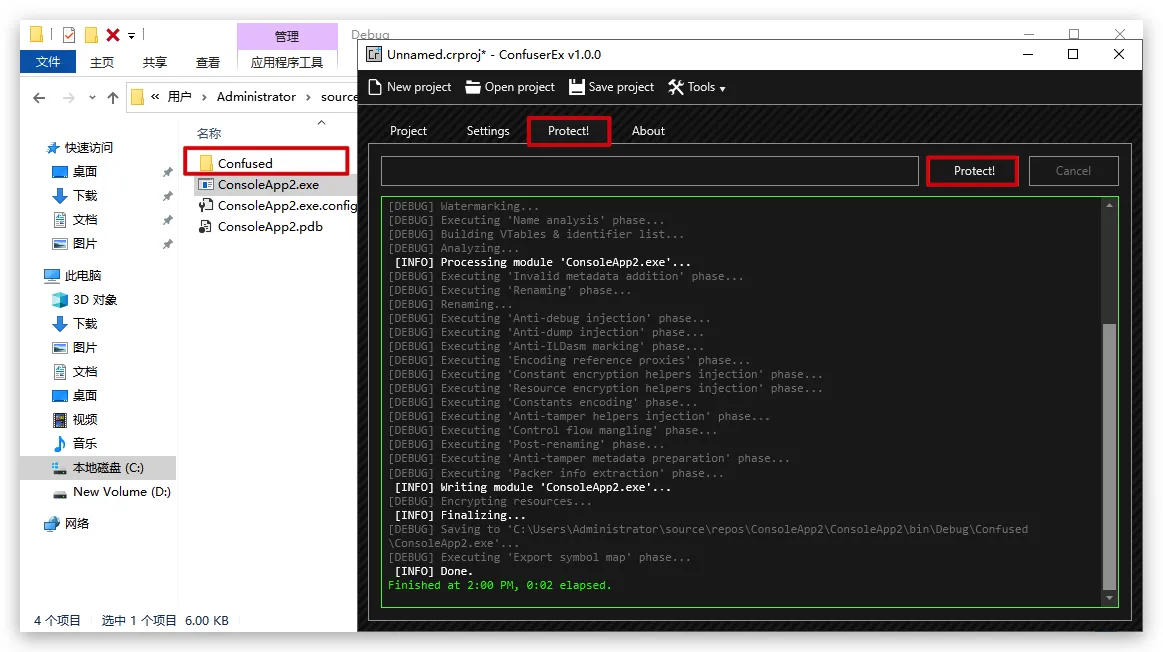Select the ConsoleApp2.exe.config file

pos(287,206)
